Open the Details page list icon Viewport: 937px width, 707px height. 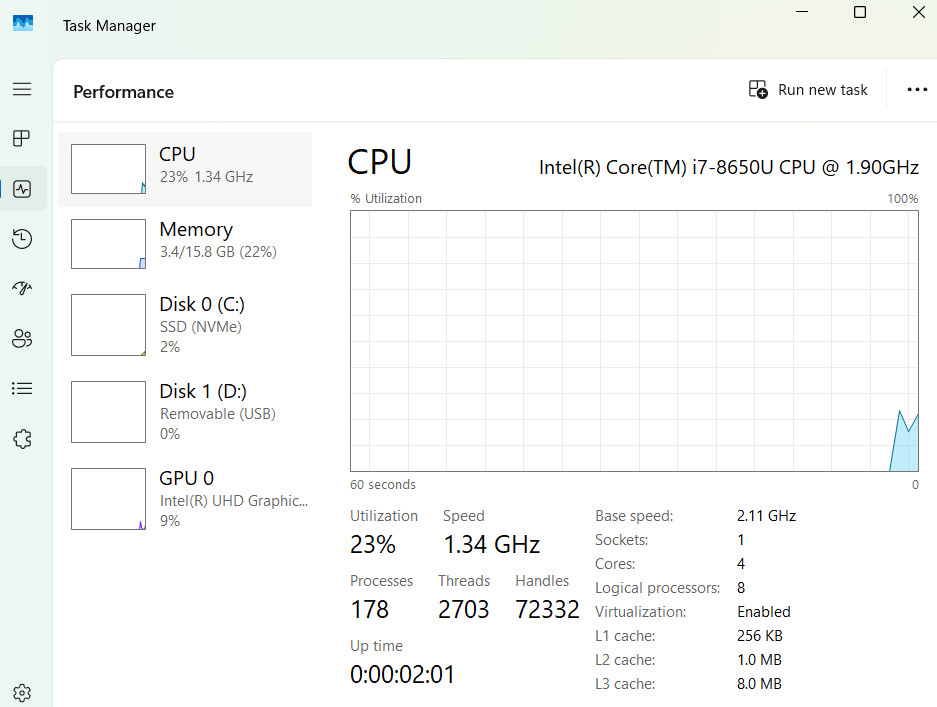[x=22, y=388]
